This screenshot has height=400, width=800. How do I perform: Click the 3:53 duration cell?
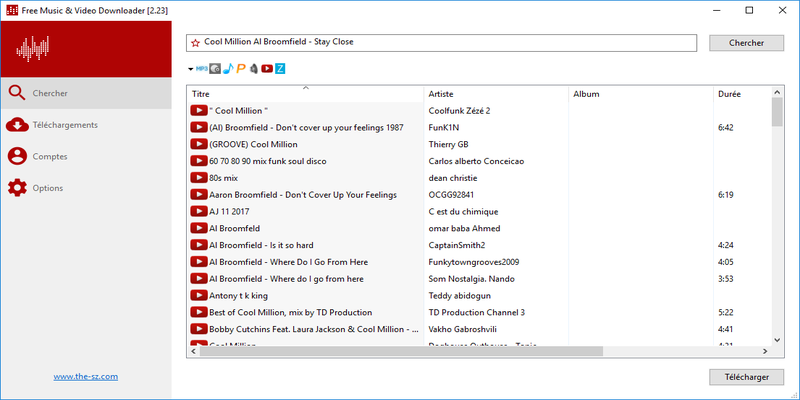726,279
